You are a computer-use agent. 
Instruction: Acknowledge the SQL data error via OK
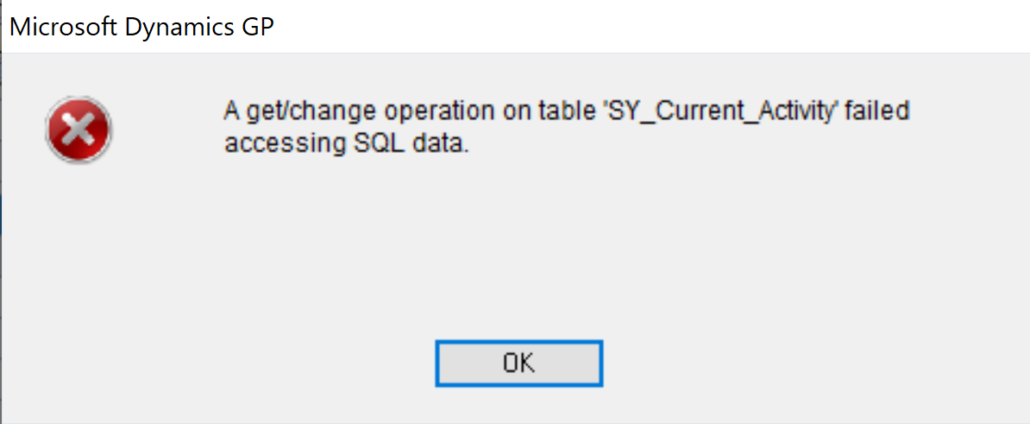[x=519, y=363]
